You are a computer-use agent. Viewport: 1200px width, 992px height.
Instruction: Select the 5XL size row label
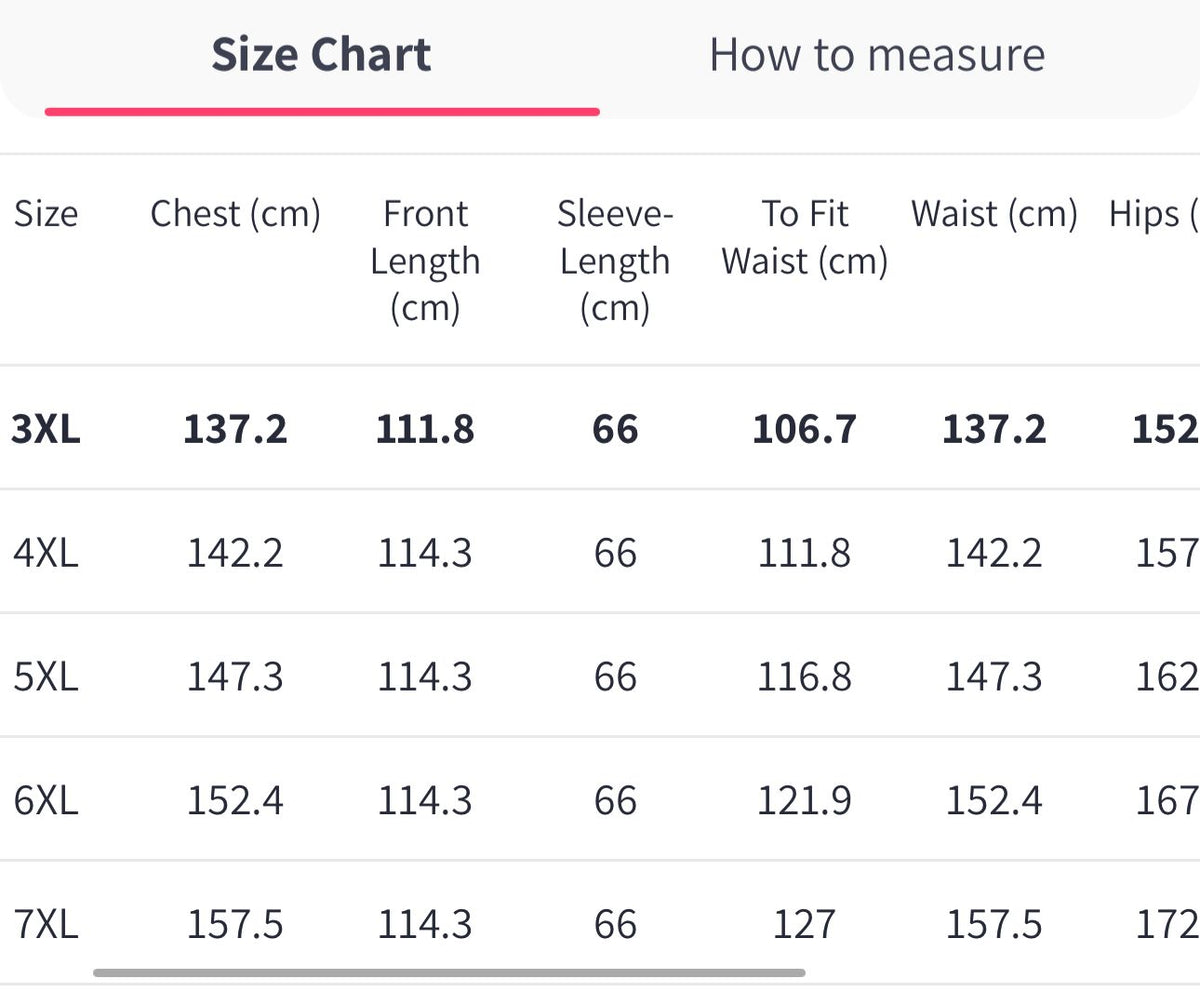(46, 676)
